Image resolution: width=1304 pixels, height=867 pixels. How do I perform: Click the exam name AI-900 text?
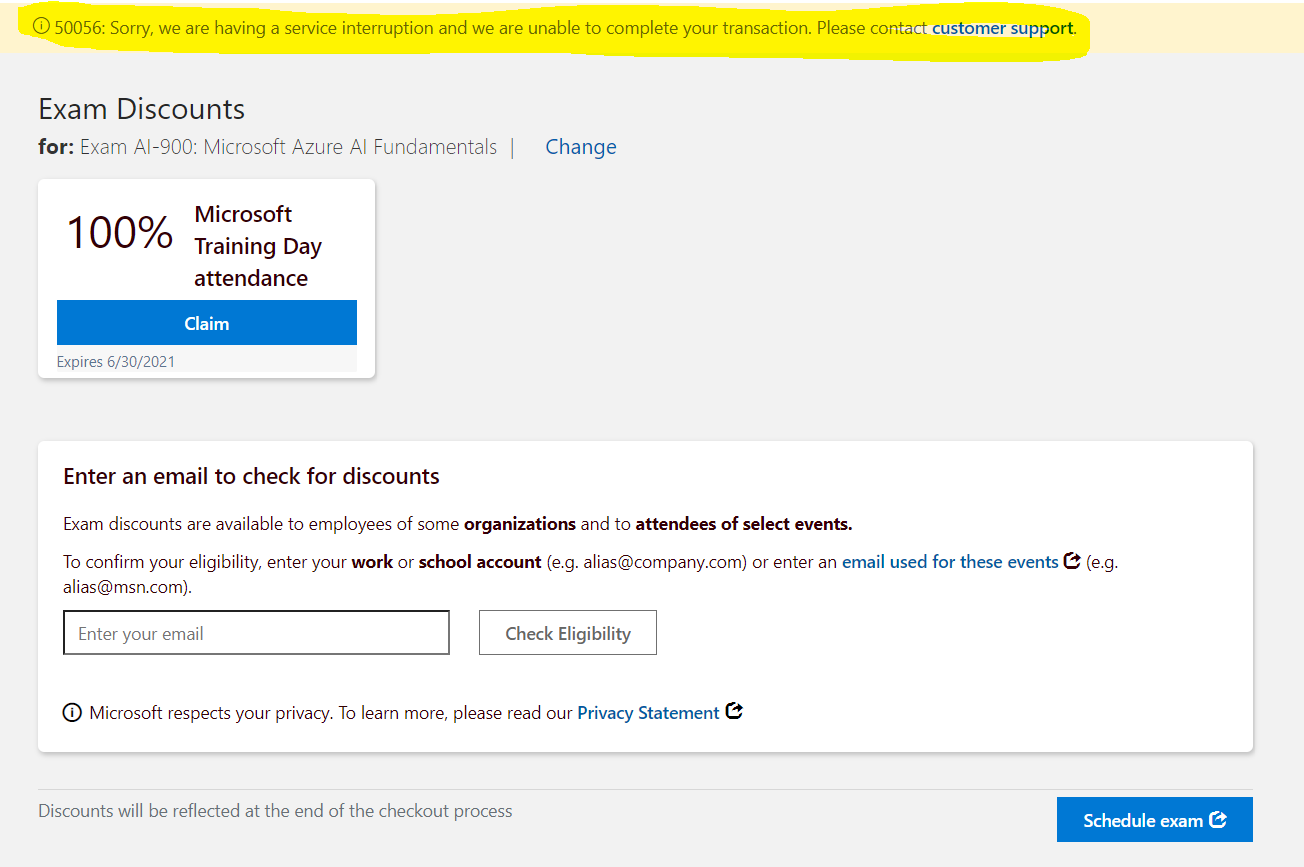pyautogui.click(x=288, y=147)
